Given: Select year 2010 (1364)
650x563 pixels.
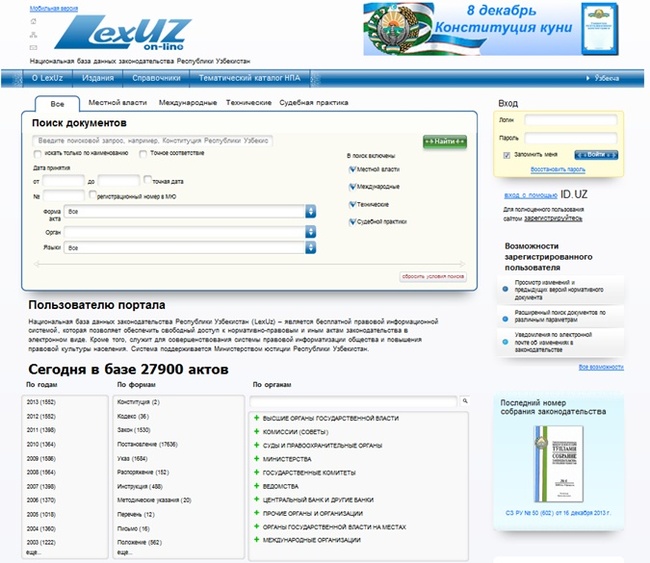Looking at the screenshot, I should [41, 444].
